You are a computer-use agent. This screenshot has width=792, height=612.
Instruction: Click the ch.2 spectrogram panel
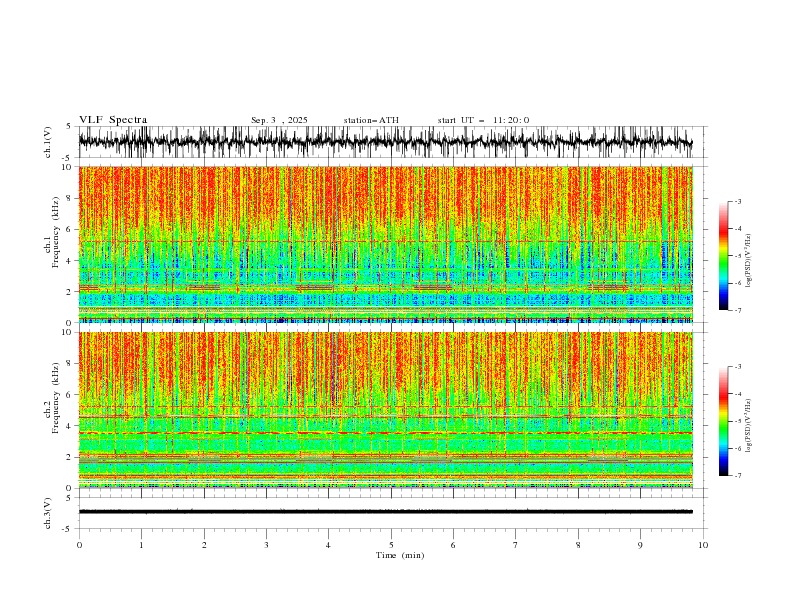(386, 410)
